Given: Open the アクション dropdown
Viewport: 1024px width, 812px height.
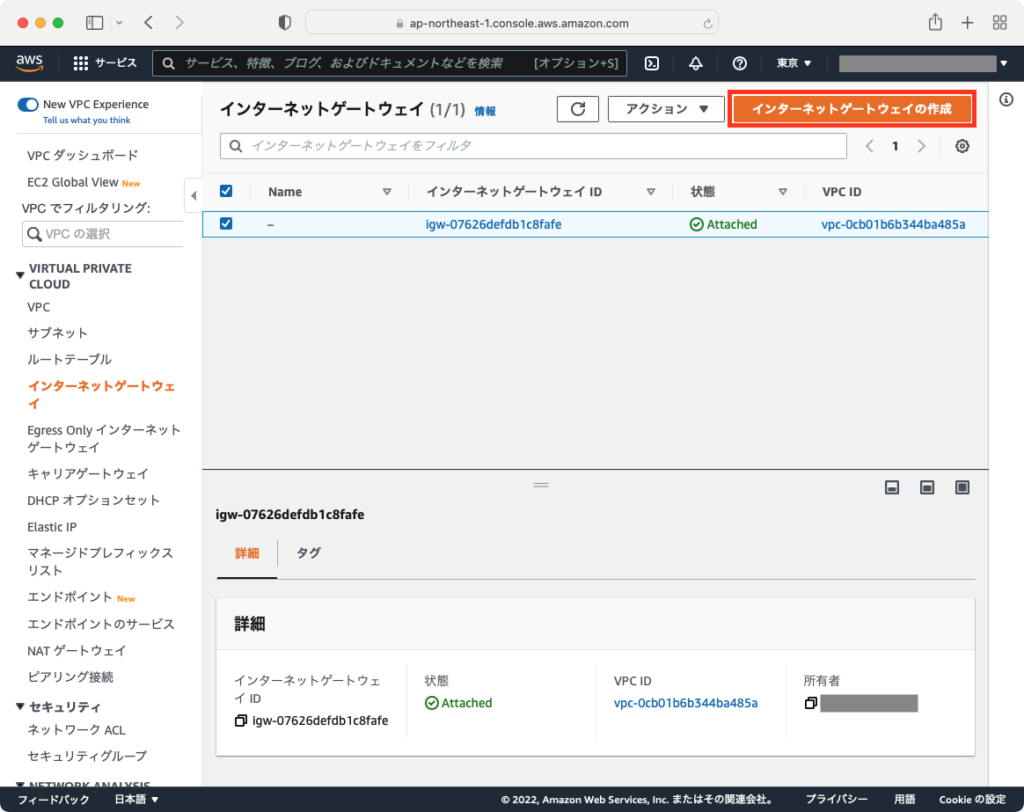Looking at the screenshot, I should click(666, 108).
